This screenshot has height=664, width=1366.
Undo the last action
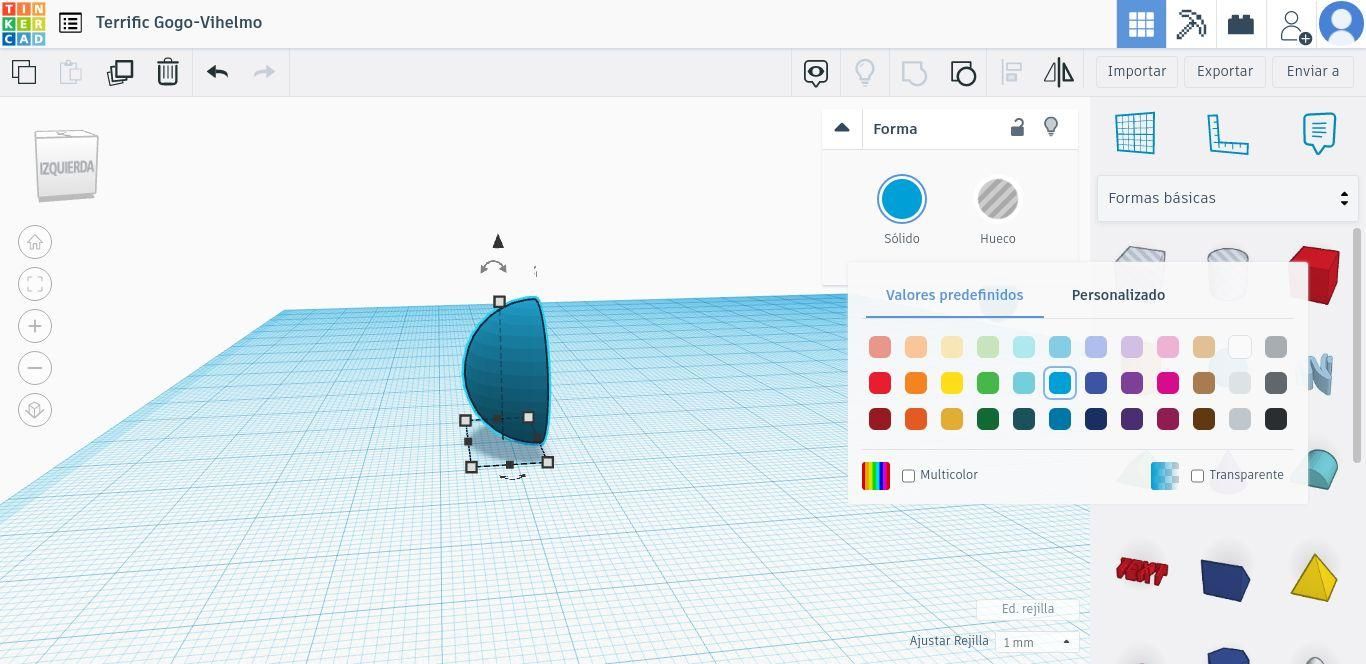coord(217,72)
